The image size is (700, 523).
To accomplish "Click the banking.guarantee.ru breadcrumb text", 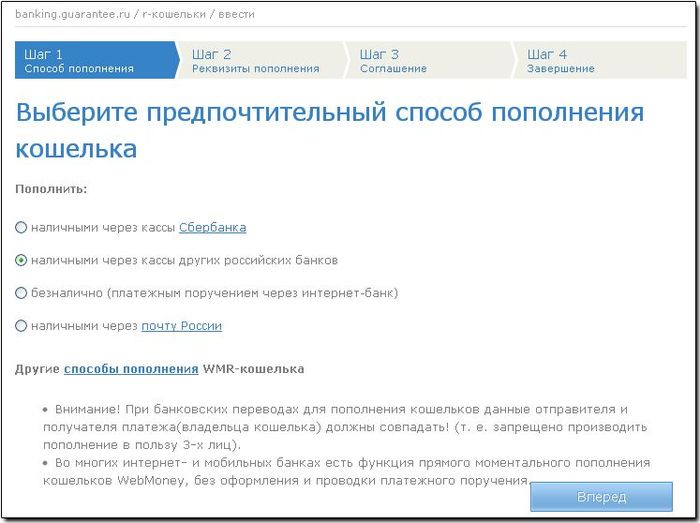I will [x=72, y=14].
